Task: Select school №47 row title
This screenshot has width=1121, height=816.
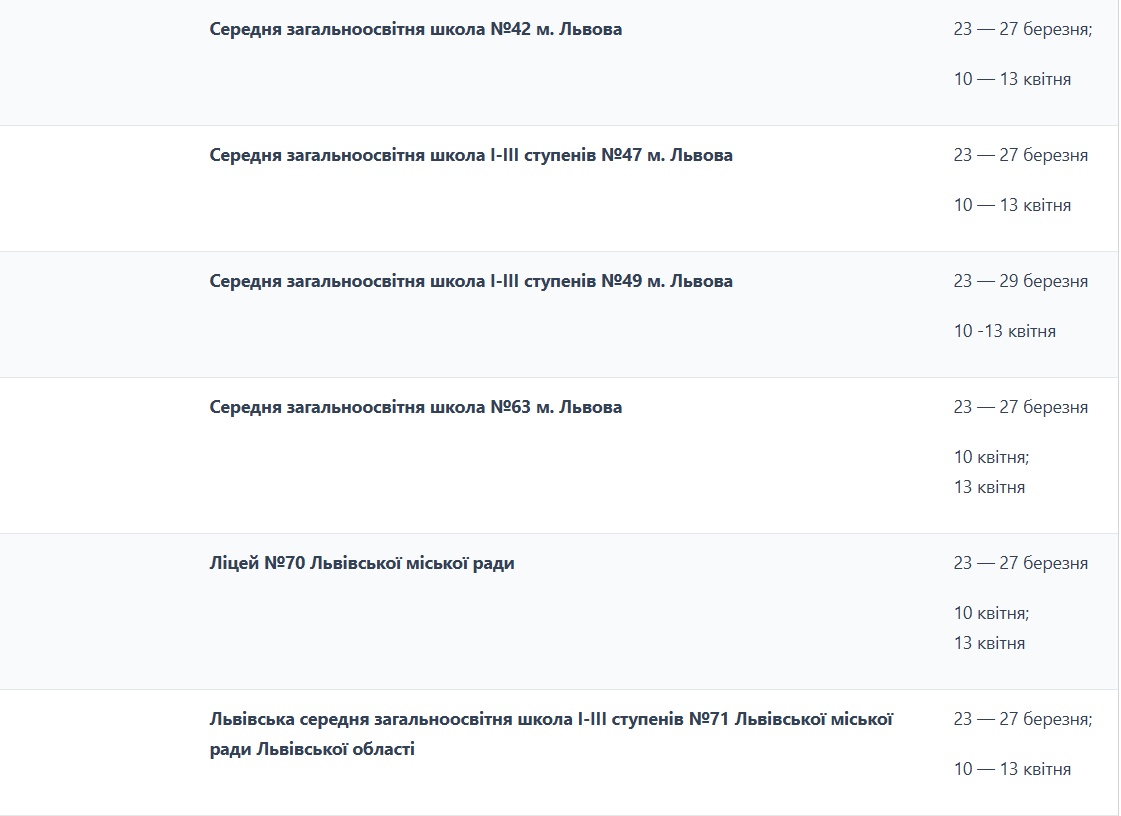Action: (471, 155)
